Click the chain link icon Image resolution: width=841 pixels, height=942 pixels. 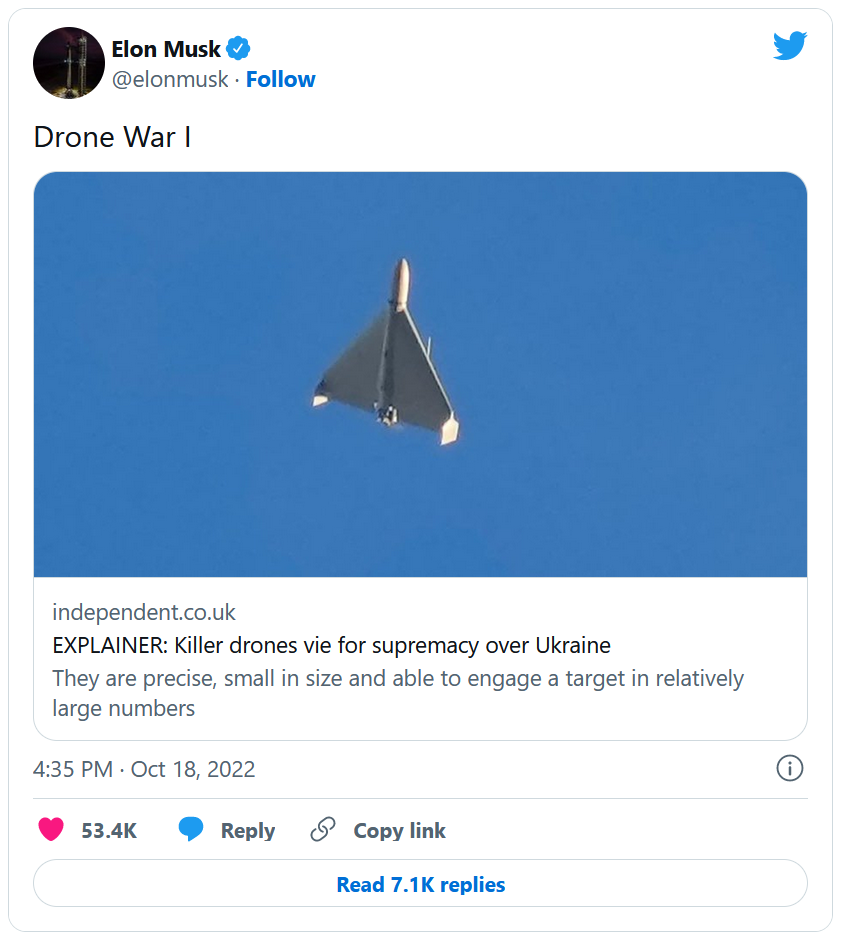[x=323, y=830]
